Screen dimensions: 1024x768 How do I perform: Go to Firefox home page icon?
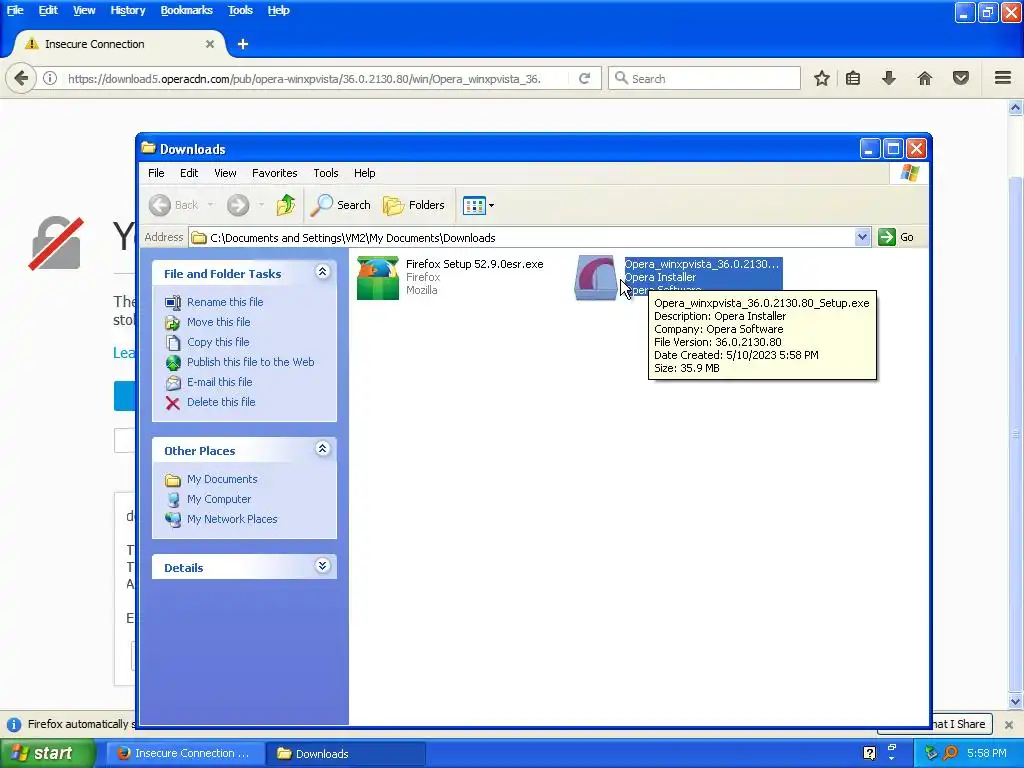tap(925, 78)
